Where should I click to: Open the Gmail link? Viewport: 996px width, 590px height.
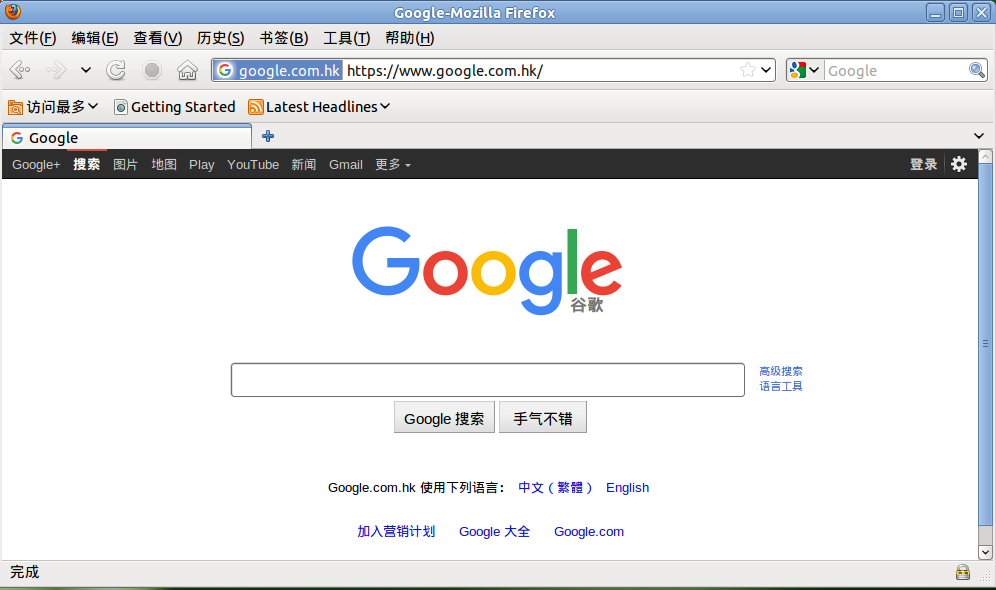(346, 164)
